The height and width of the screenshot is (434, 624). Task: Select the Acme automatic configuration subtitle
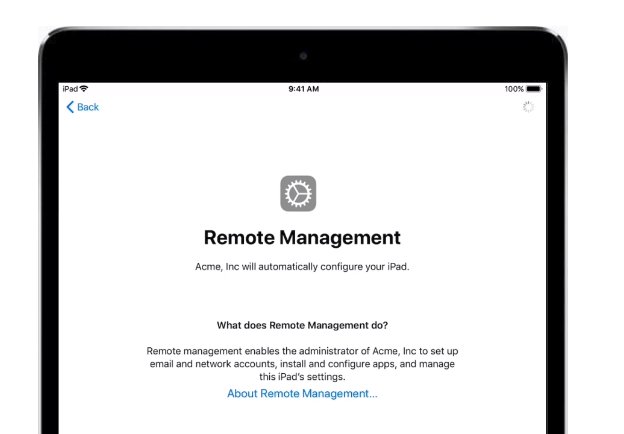point(302,267)
